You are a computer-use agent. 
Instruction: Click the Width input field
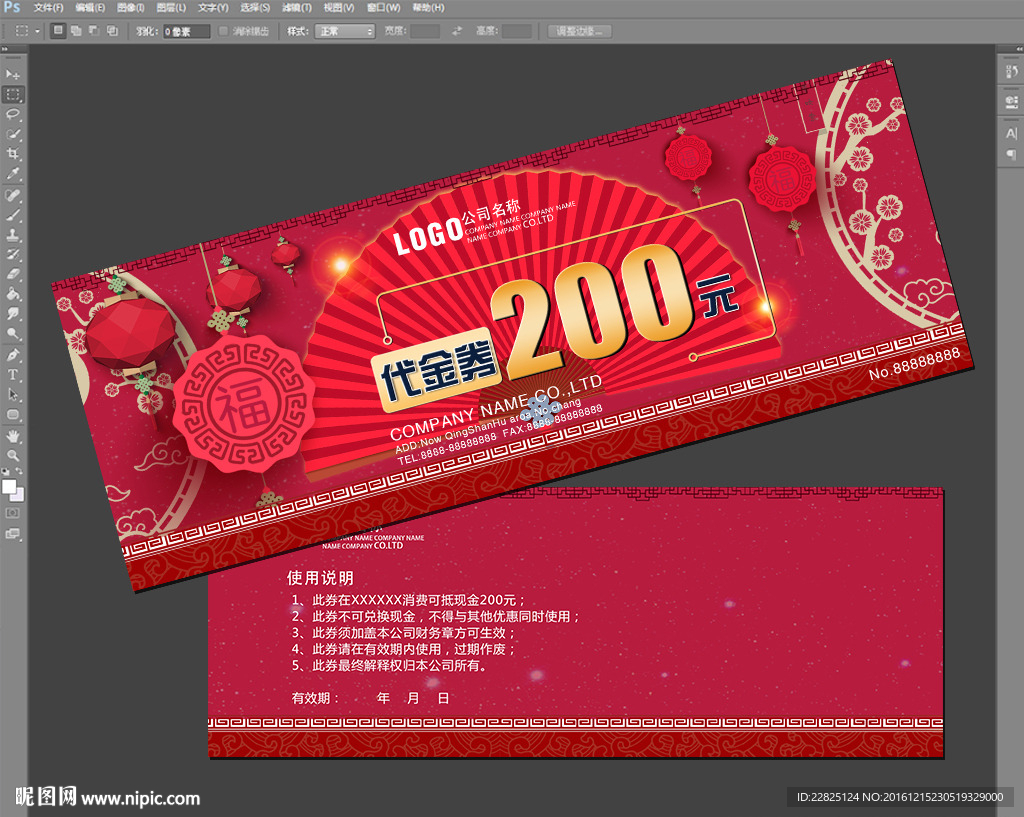coord(424,31)
